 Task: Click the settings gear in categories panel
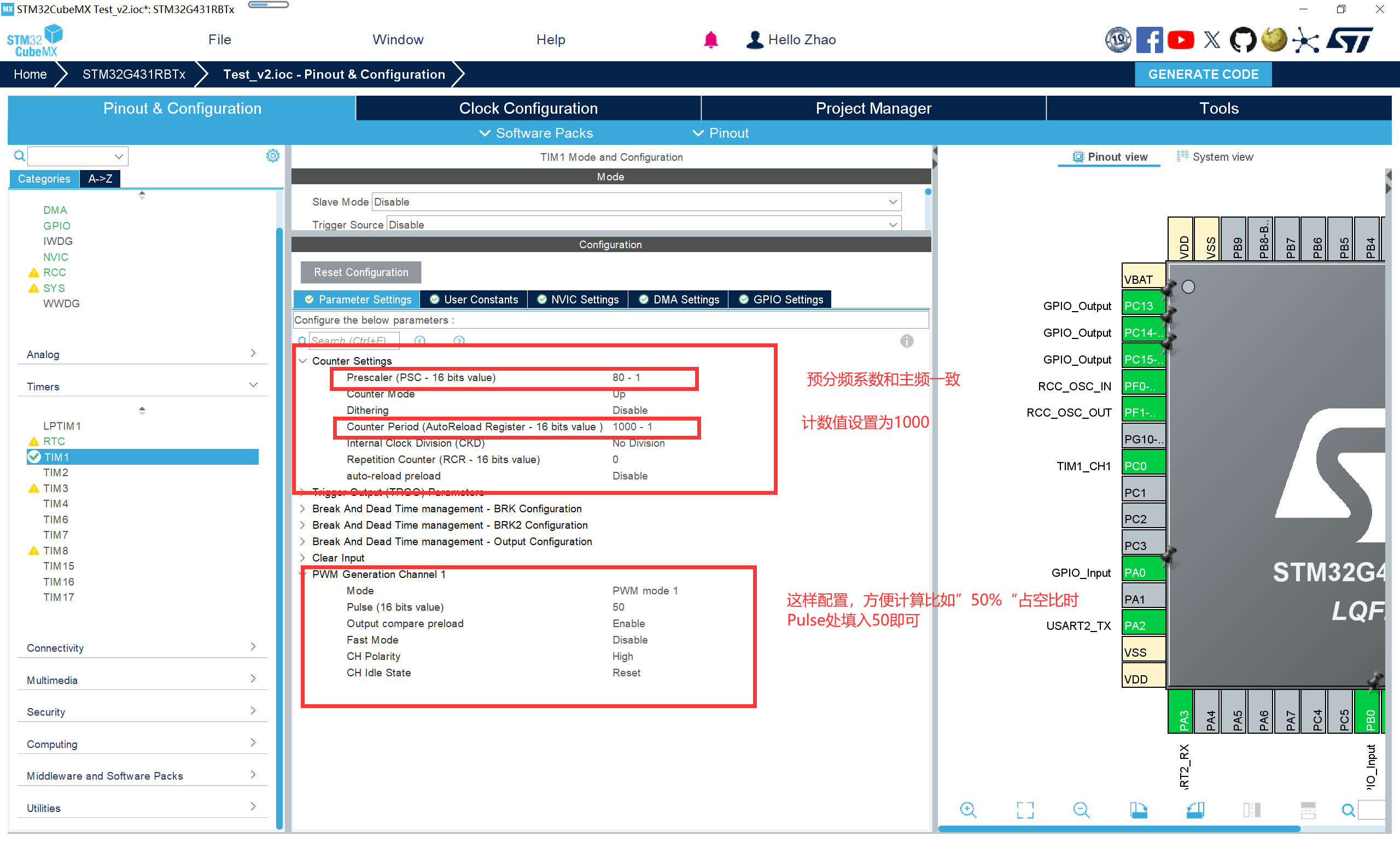(272, 155)
